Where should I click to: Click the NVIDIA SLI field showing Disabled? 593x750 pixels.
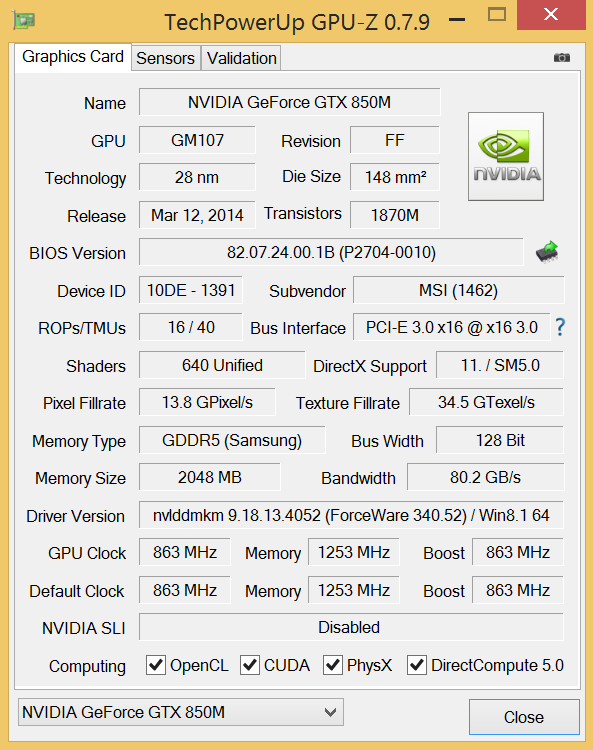pyautogui.click(x=351, y=627)
